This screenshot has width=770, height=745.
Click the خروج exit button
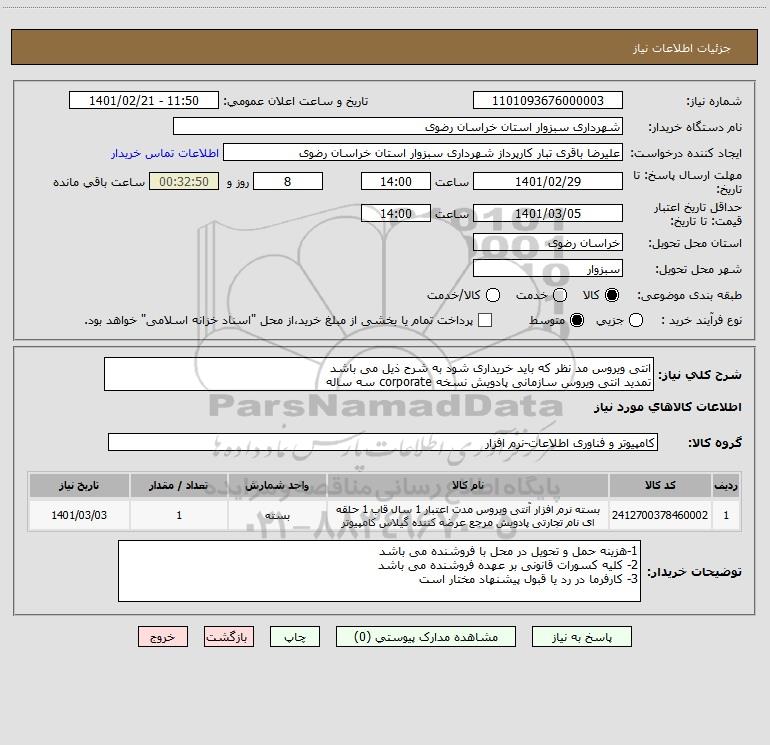tap(163, 637)
